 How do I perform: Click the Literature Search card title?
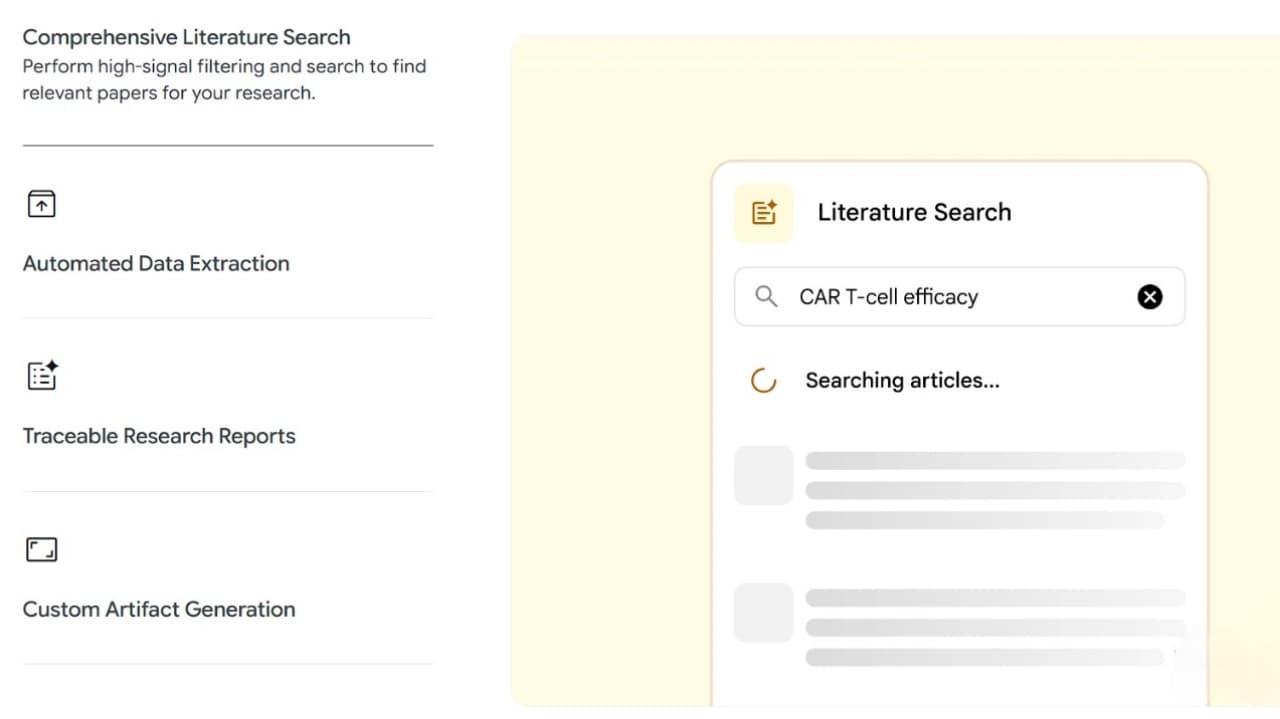914,212
